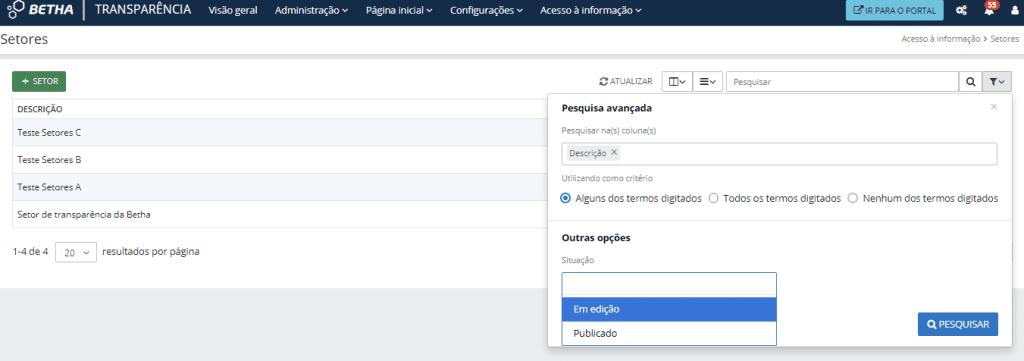Viewport: 1024px width, 361px height.
Task: Open row Teste Setores B
Action: click(x=280, y=160)
